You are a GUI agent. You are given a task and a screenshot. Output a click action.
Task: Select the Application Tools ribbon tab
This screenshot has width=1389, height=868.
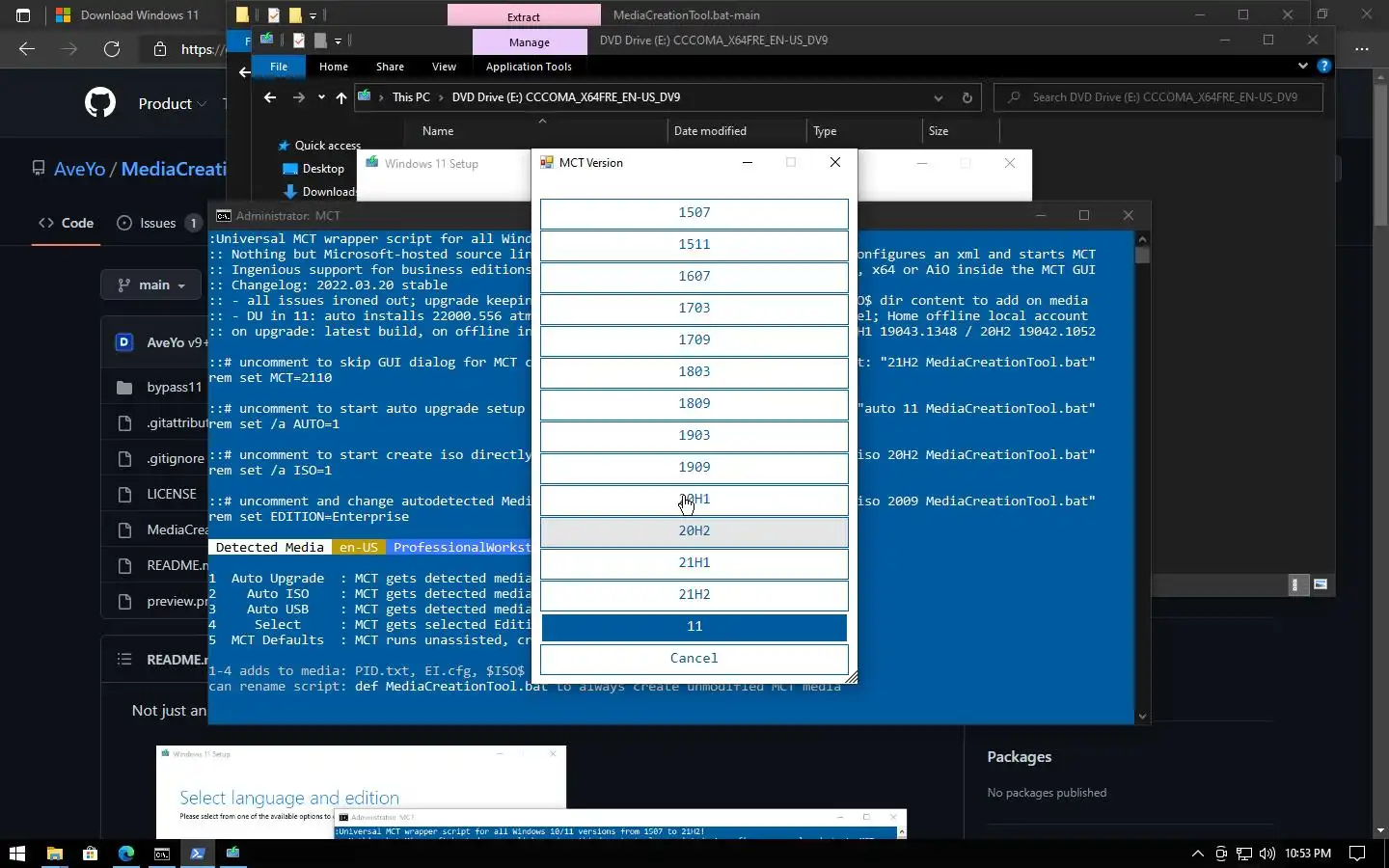[x=529, y=67]
